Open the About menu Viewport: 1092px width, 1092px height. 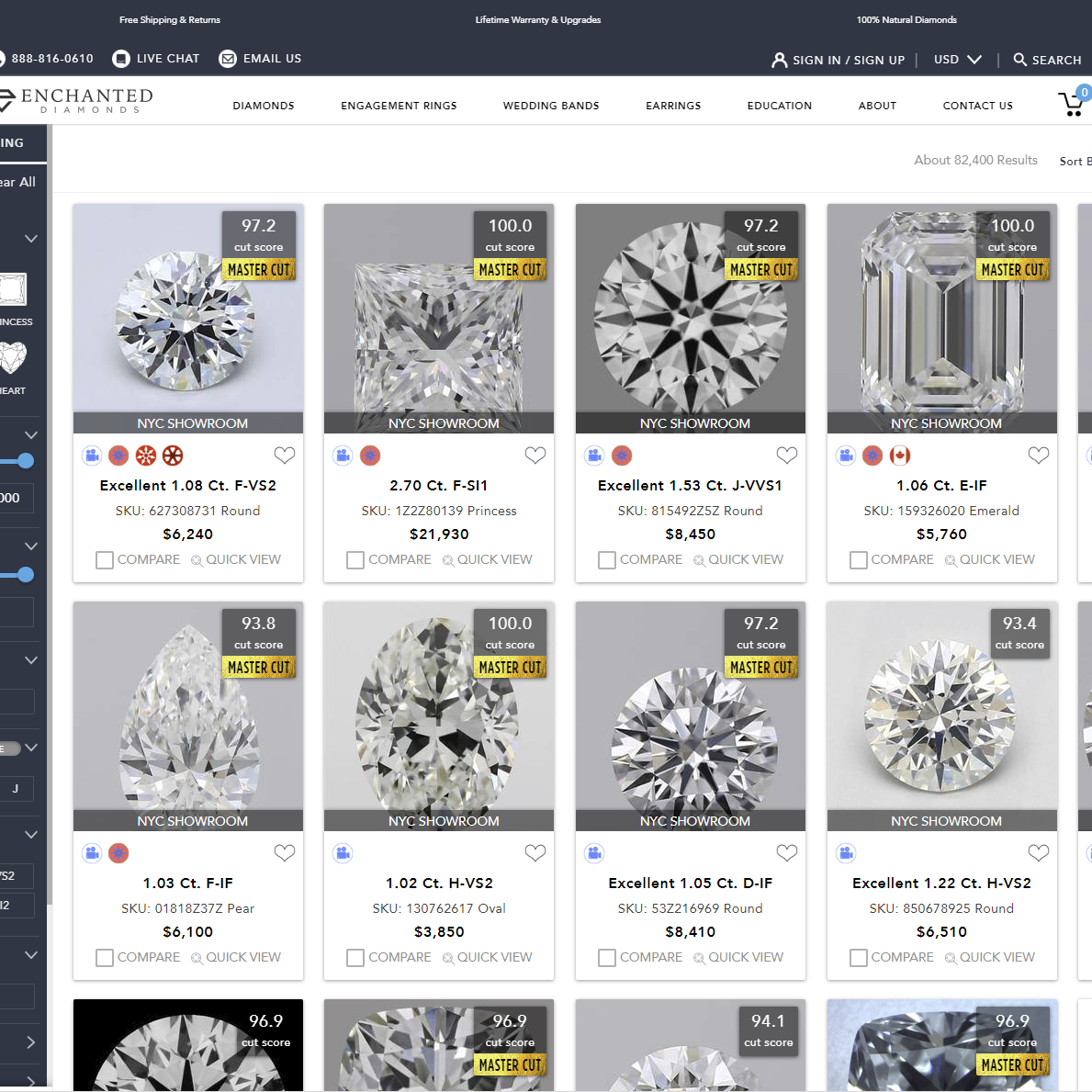[x=877, y=106]
